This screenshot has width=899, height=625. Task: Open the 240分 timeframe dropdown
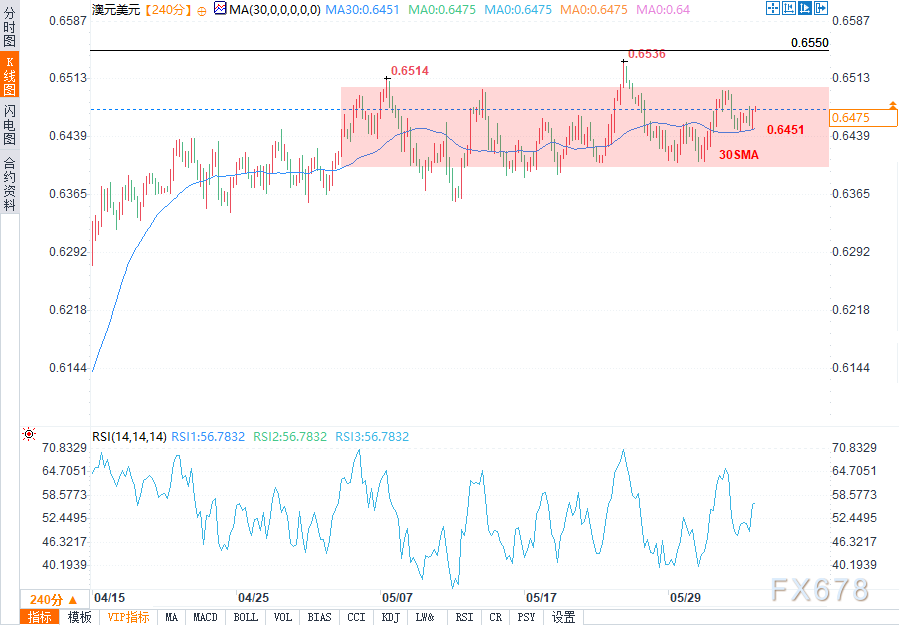45,597
